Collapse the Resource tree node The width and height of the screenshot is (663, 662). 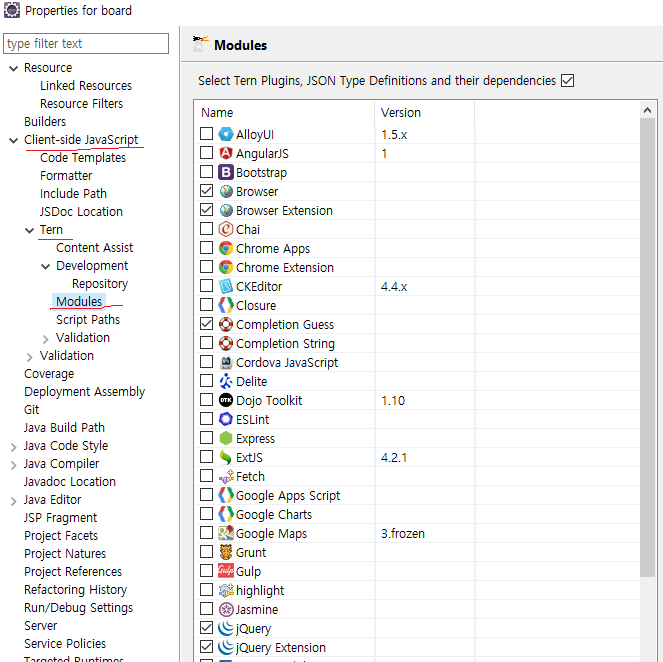(14, 68)
